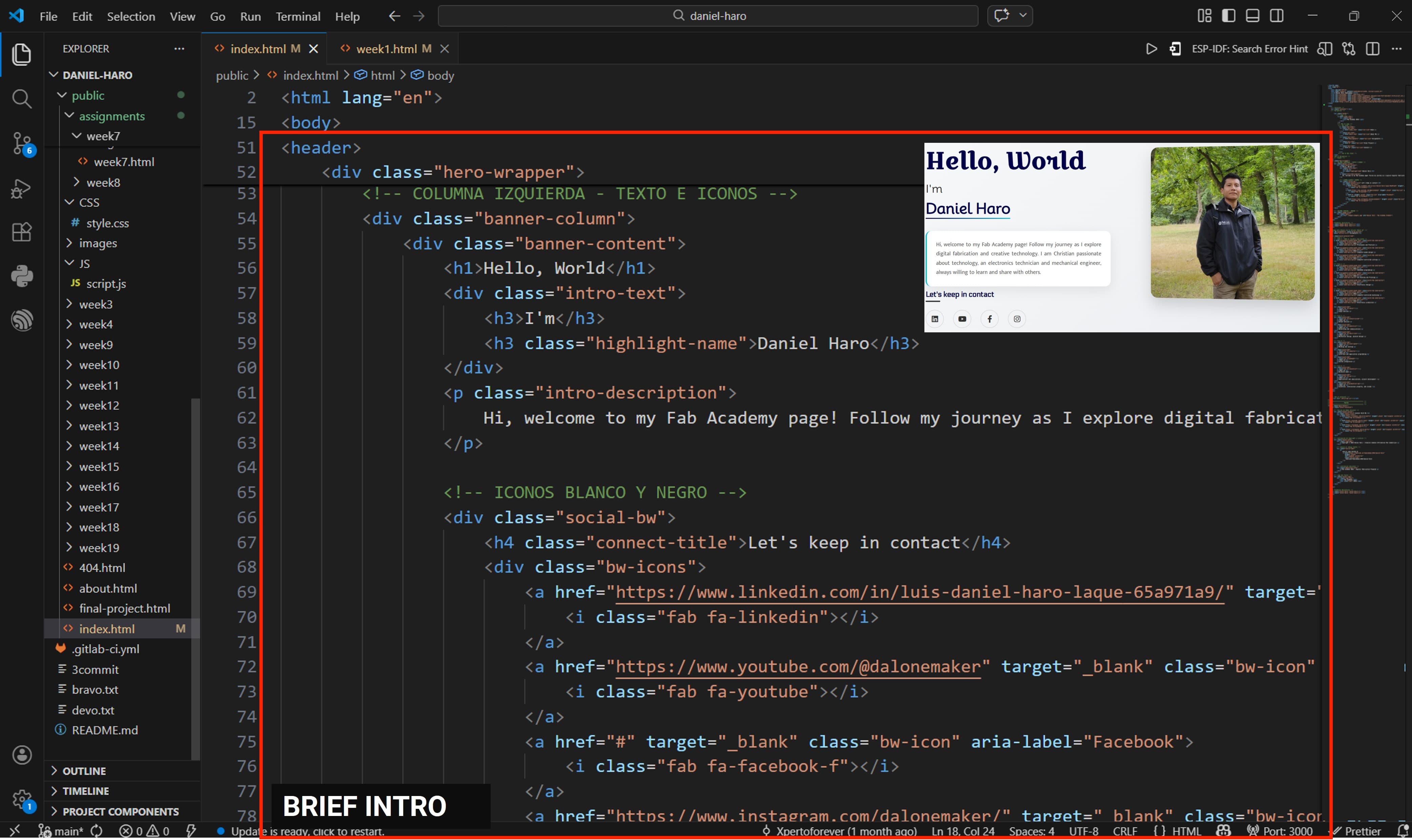Screen dimensions: 1412x840
Task: Open the ESP-IDF Espressif activity icon
Action: 22,320
